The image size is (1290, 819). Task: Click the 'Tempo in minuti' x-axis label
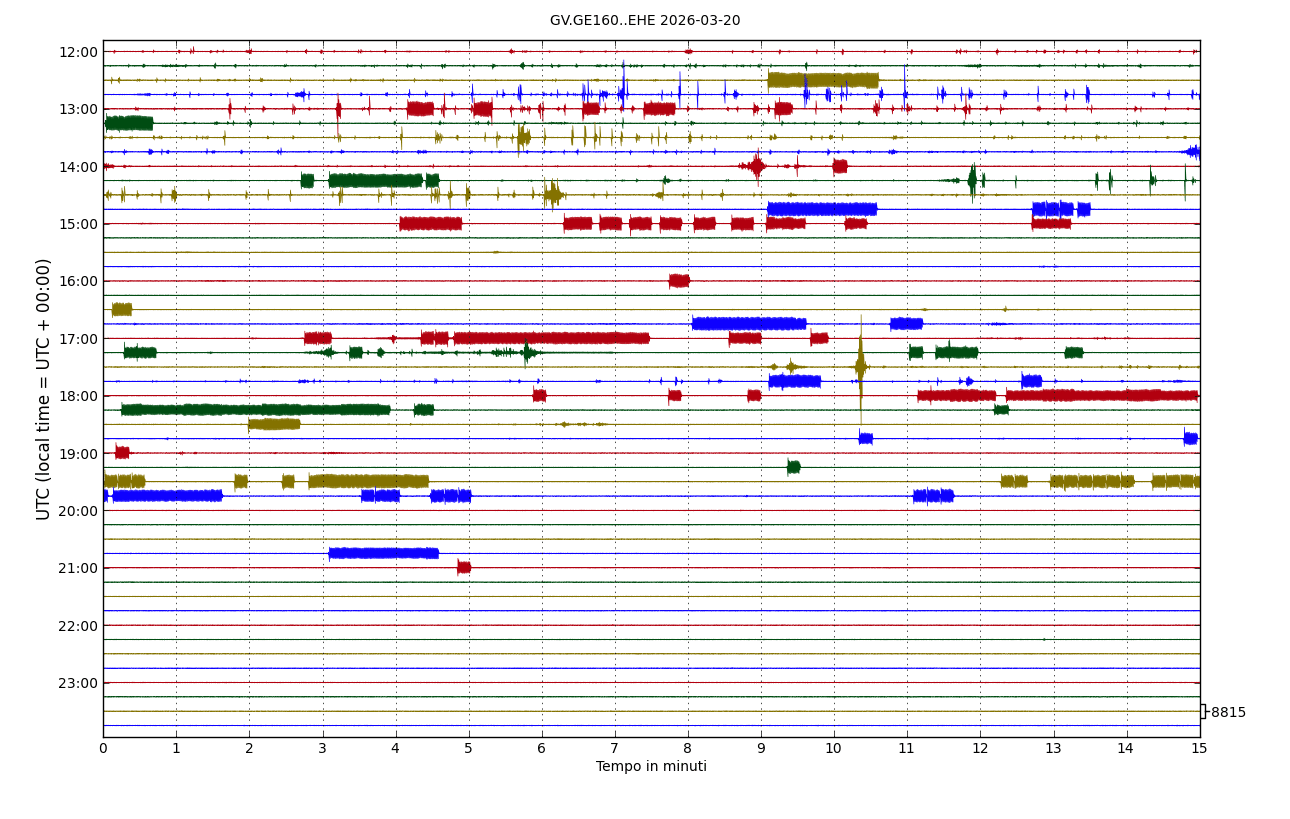click(651, 767)
